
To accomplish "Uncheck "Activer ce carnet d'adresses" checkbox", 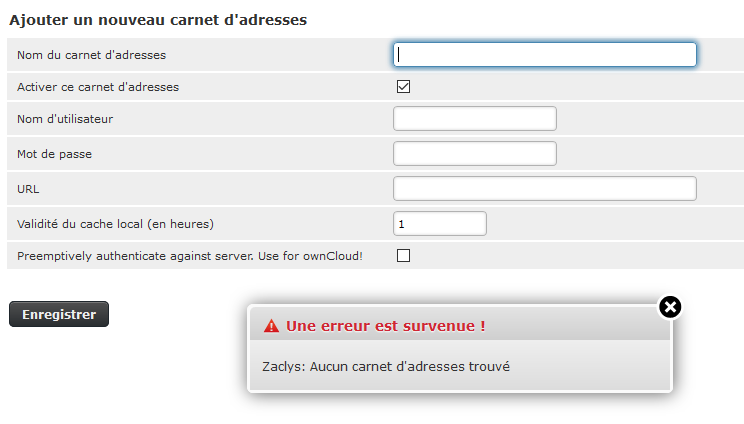I will [x=404, y=87].
